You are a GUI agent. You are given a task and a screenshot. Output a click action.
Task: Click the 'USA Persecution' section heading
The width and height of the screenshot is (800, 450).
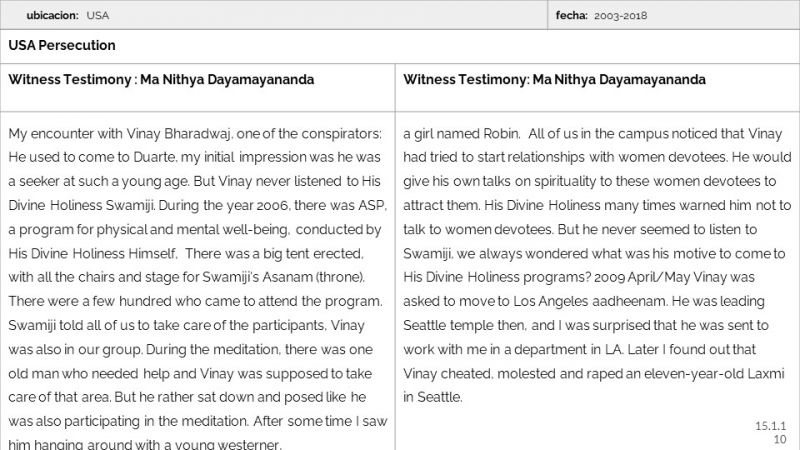pos(62,46)
